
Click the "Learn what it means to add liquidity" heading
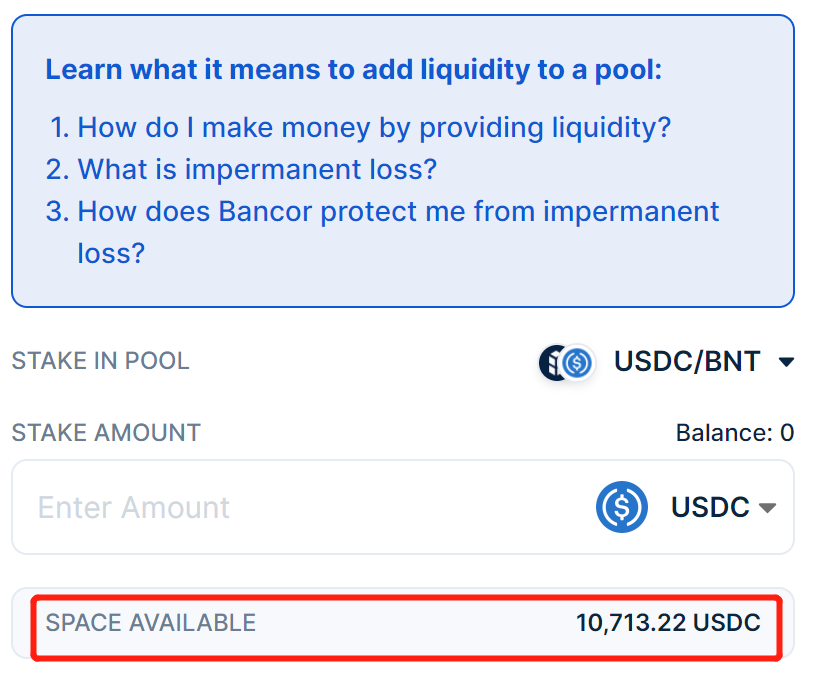pyautogui.click(x=354, y=70)
